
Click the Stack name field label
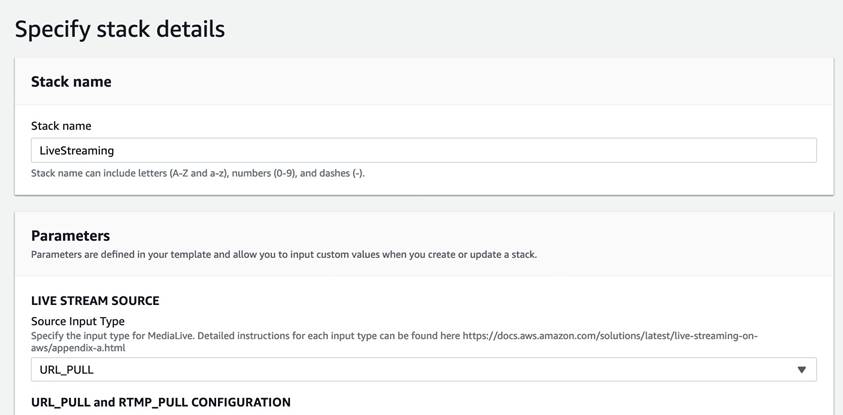coord(61,126)
